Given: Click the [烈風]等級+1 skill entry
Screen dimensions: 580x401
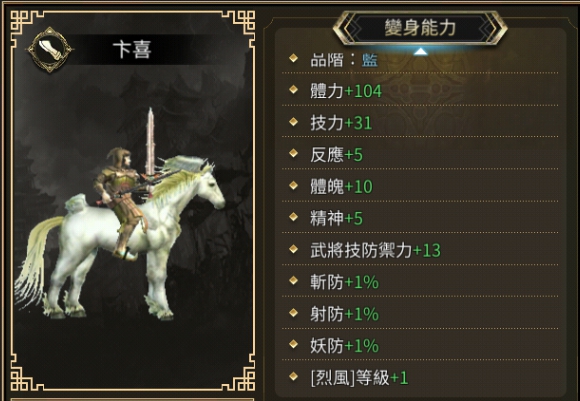Looking at the screenshot, I should pyautogui.click(x=359, y=378).
